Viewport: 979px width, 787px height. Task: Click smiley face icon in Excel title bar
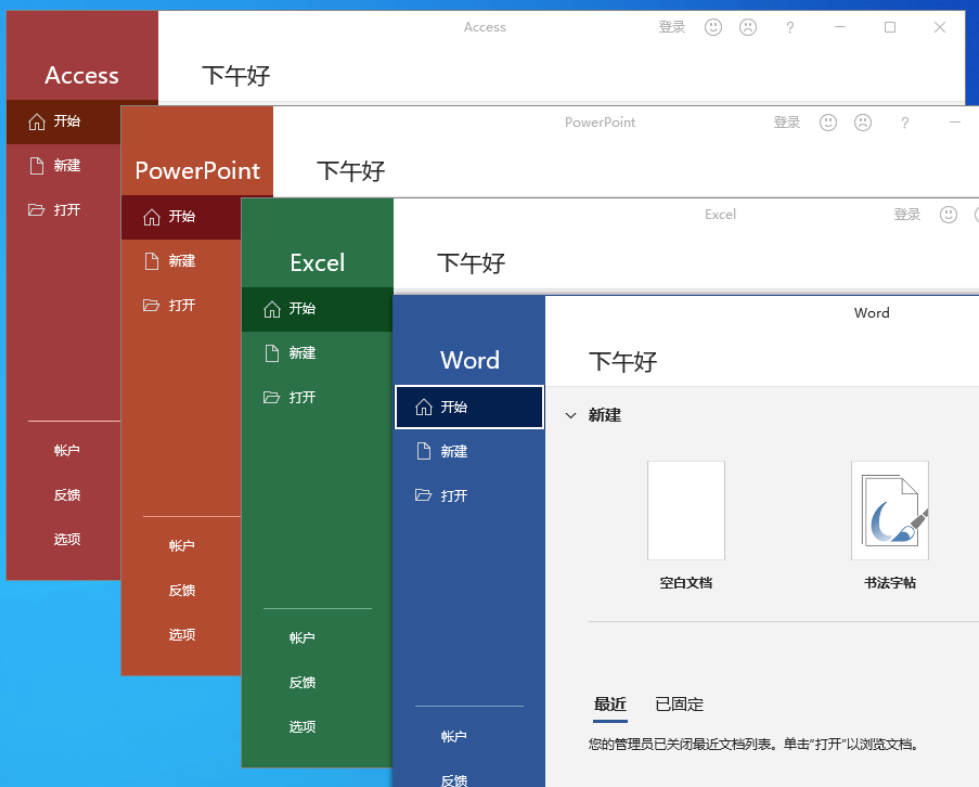(948, 215)
